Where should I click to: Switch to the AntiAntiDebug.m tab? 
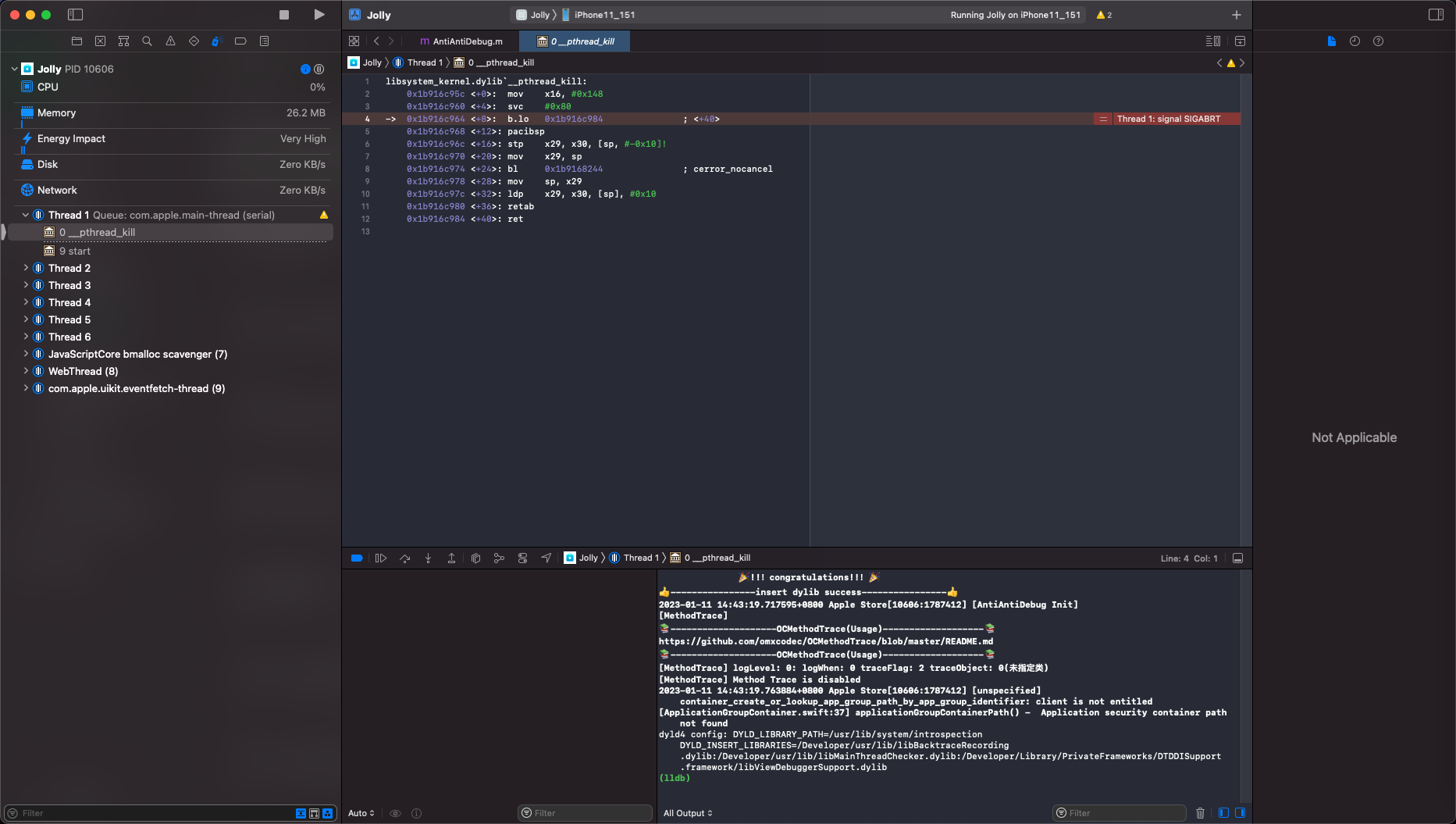click(462, 41)
